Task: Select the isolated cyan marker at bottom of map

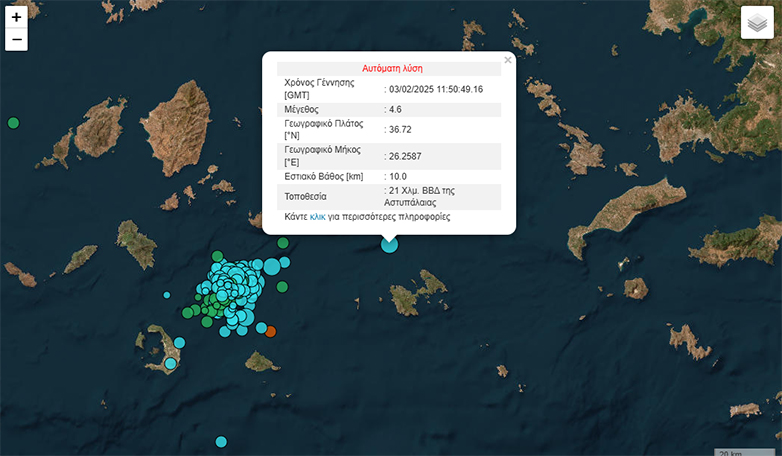Action: point(221,441)
